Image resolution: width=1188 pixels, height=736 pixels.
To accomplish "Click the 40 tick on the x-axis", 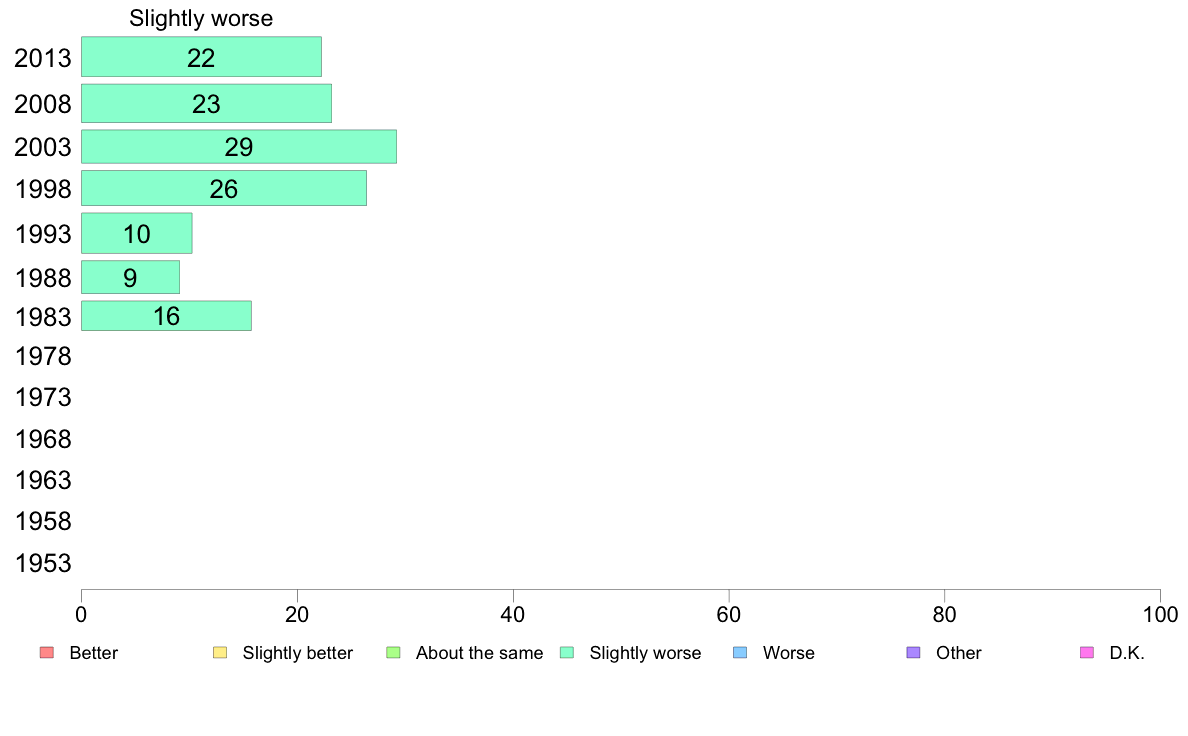I will click(x=513, y=615).
